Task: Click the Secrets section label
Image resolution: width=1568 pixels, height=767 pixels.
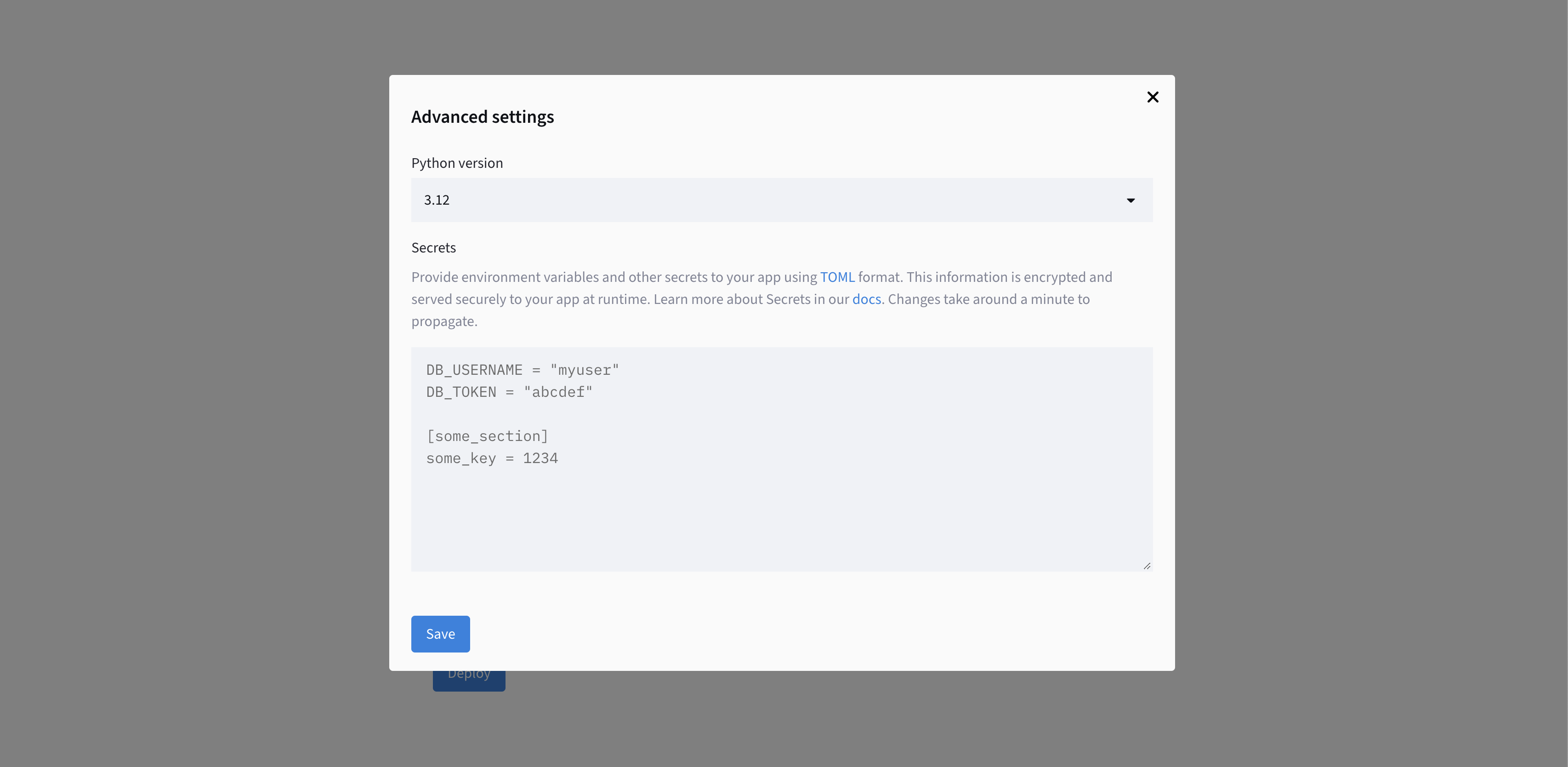Action: 433,248
